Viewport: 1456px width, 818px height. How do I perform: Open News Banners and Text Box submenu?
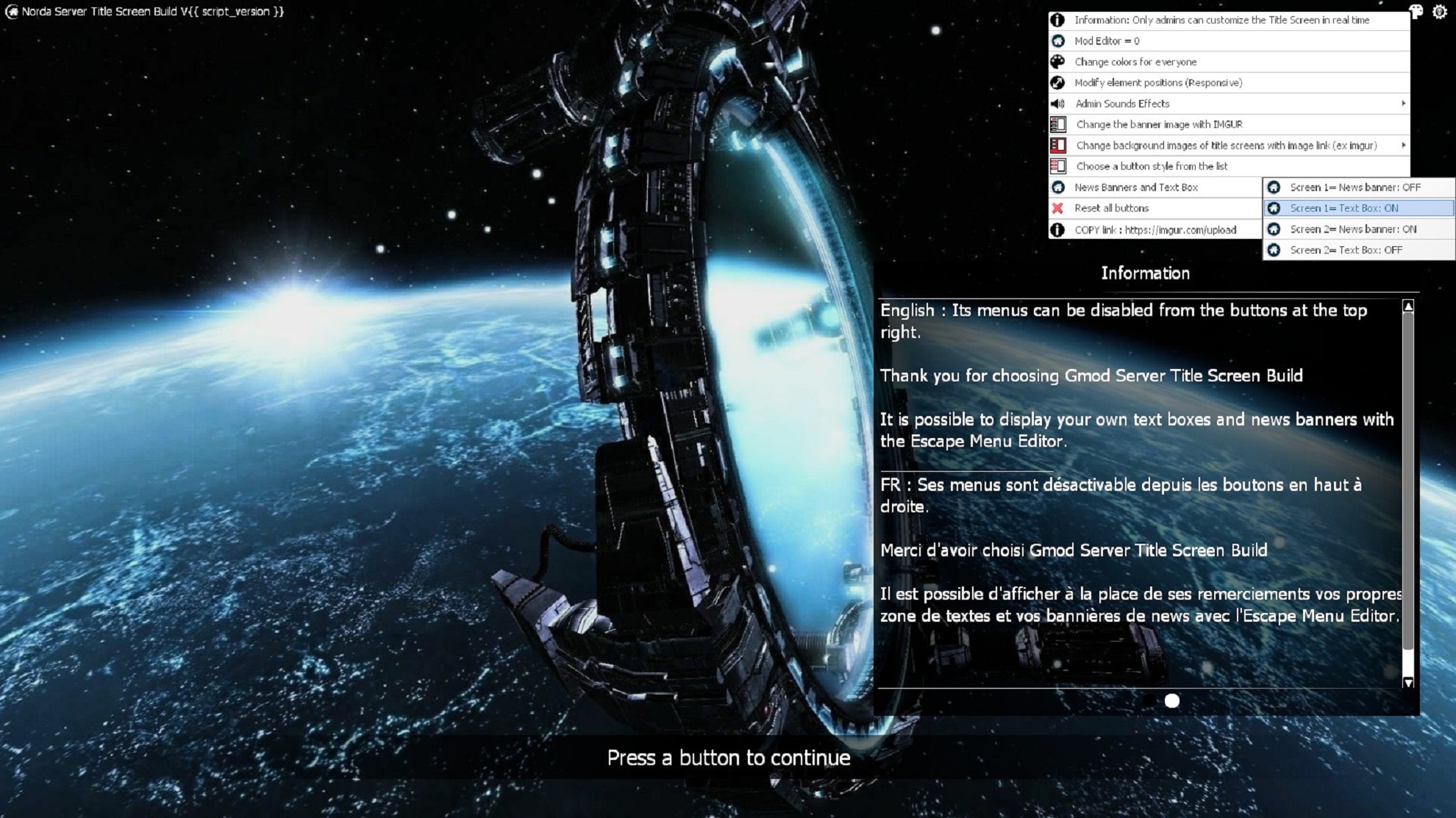pyautogui.click(x=1136, y=187)
